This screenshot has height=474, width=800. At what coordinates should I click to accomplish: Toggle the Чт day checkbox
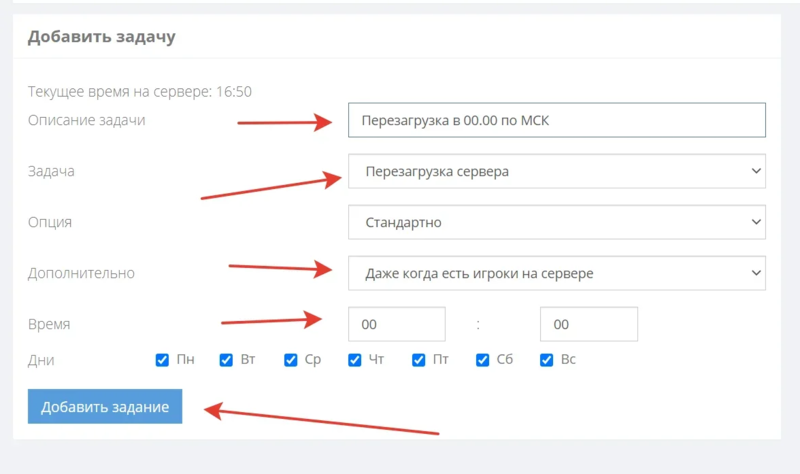(x=354, y=360)
